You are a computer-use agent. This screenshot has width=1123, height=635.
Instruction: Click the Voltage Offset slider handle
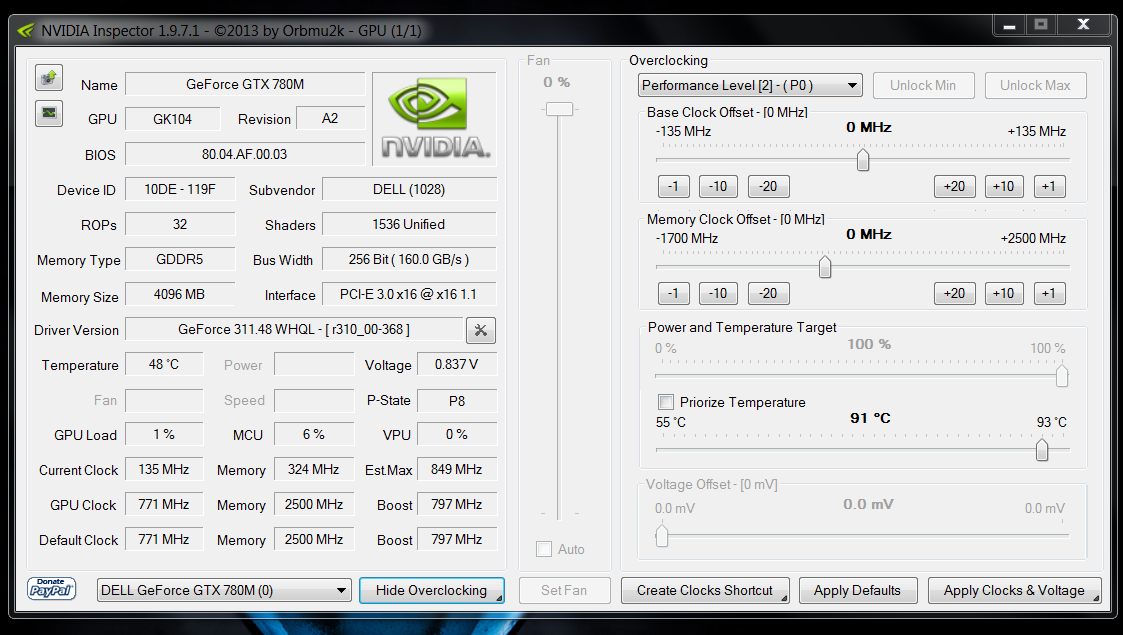point(662,535)
